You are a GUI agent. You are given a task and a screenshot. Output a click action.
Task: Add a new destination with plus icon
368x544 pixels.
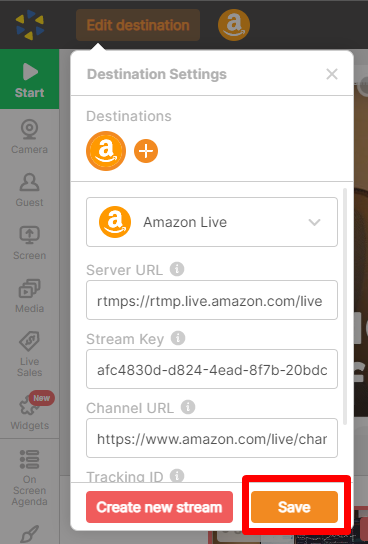(146, 151)
